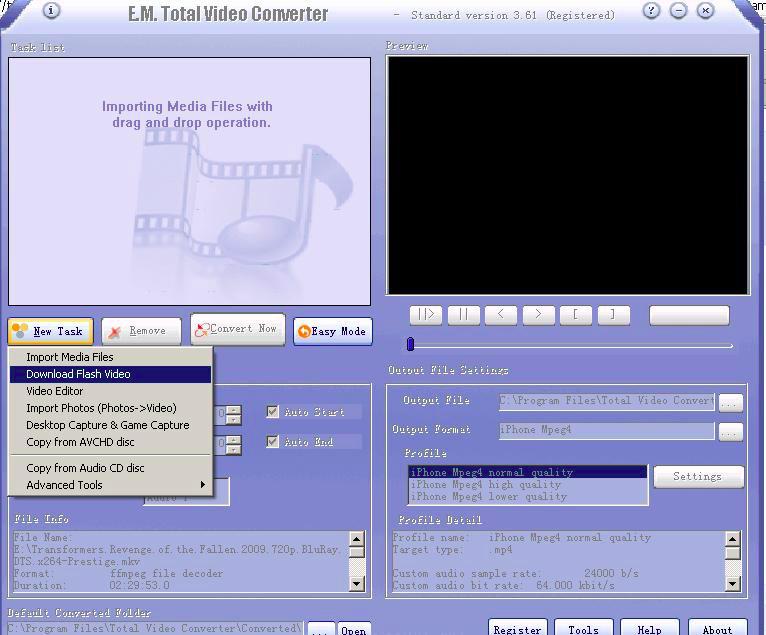The height and width of the screenshot is (635, 766).
Task: Click the Register button
Action: pos(517,628)
